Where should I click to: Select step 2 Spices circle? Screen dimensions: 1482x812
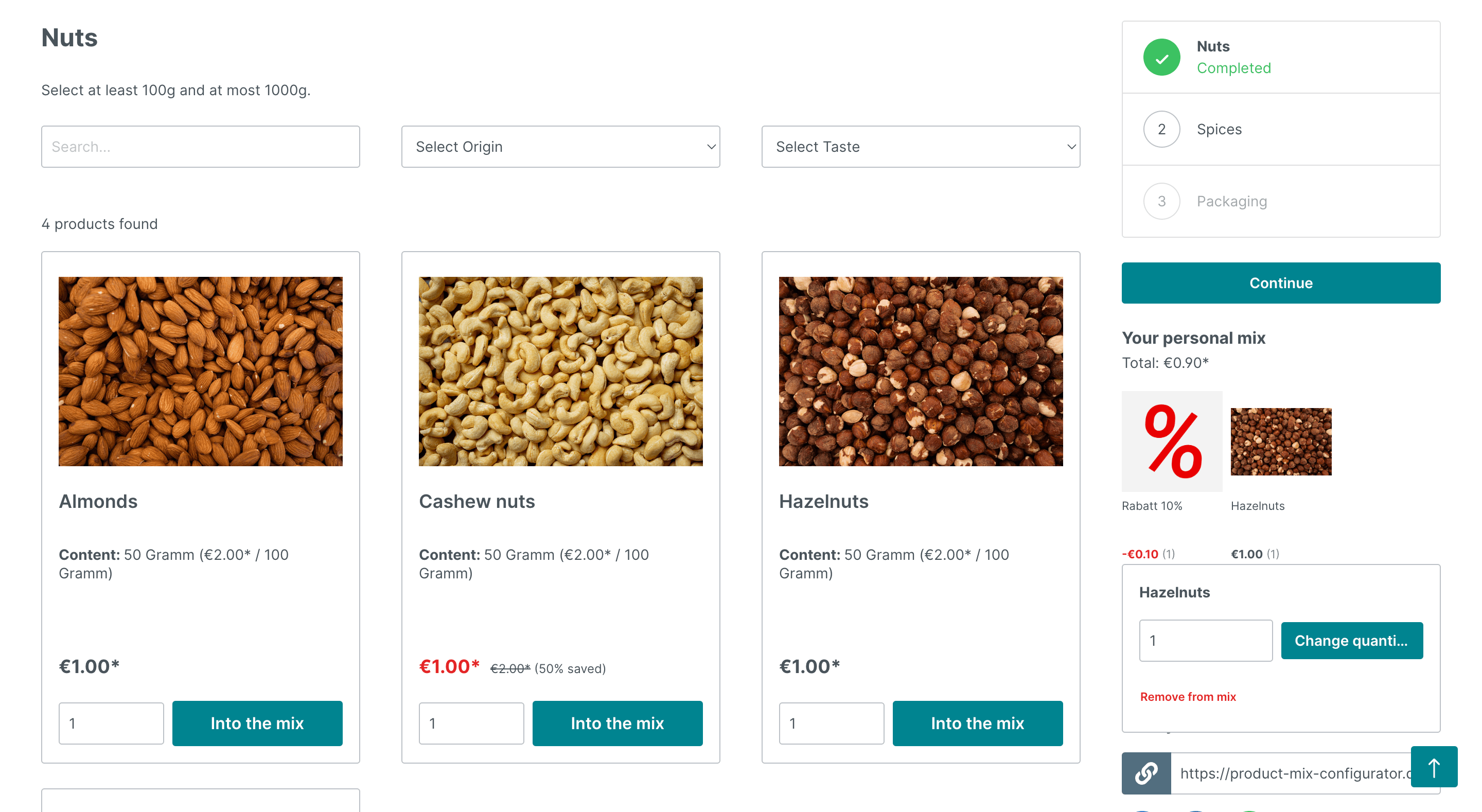(1161, 129)
